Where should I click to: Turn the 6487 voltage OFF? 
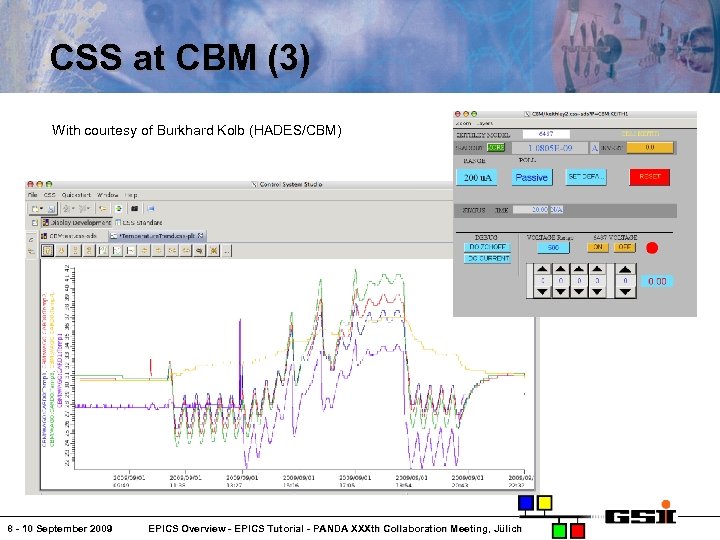(x=624, y=247)
